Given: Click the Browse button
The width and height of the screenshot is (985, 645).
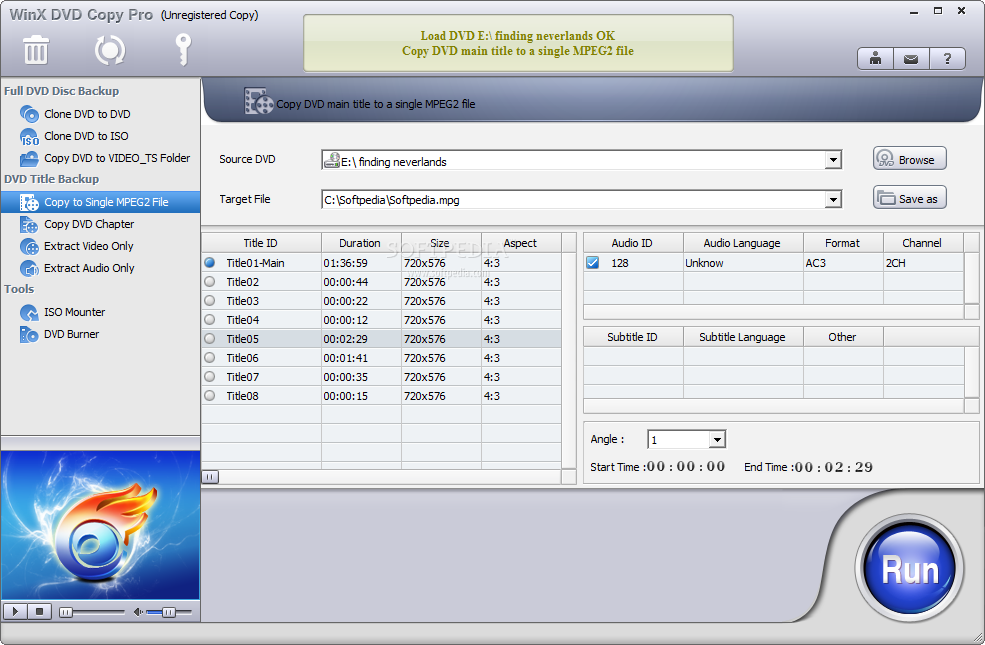Looking at the screenshot, I should [910, 159].
